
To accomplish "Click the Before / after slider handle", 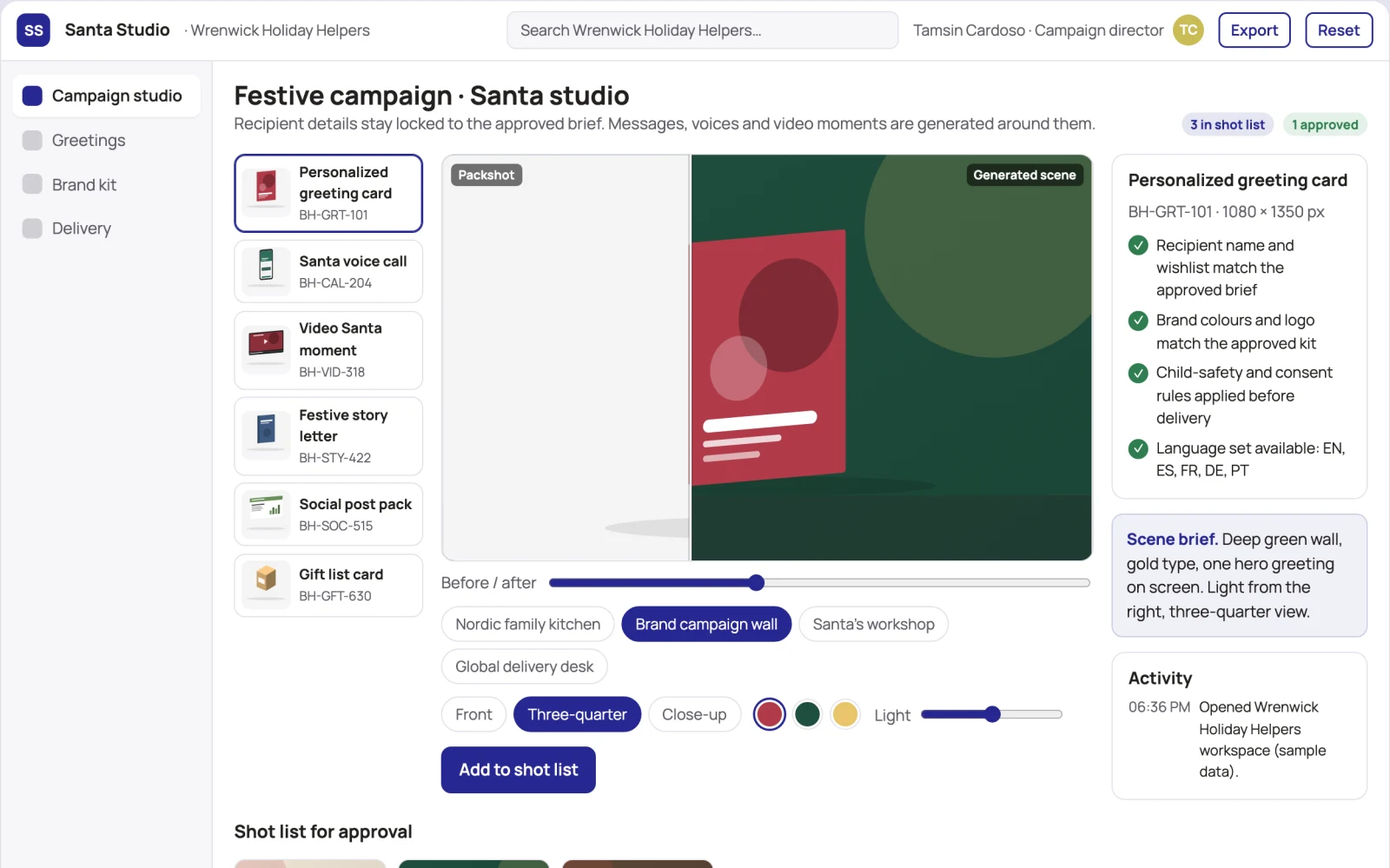I will (x=757, y=583).
